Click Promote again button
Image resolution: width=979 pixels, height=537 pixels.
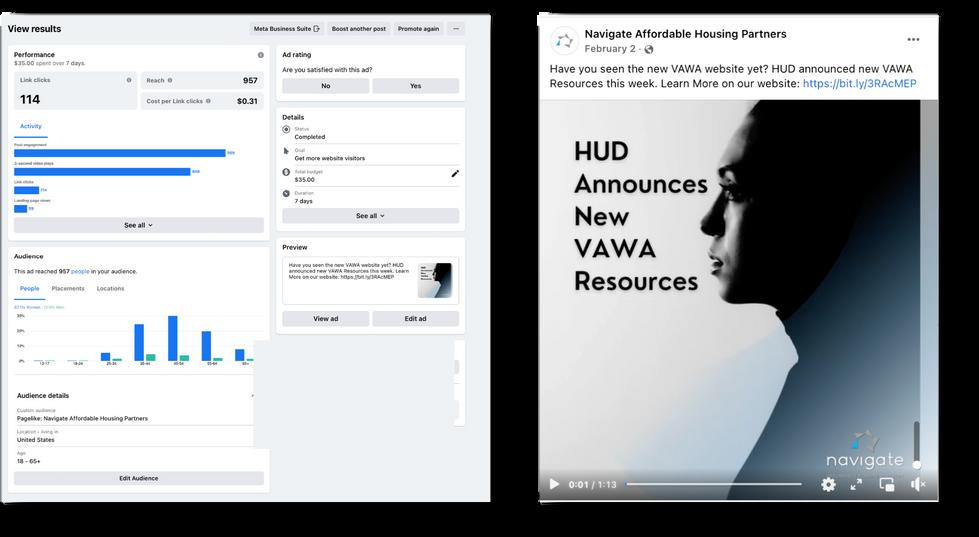[x=418, y=29]
